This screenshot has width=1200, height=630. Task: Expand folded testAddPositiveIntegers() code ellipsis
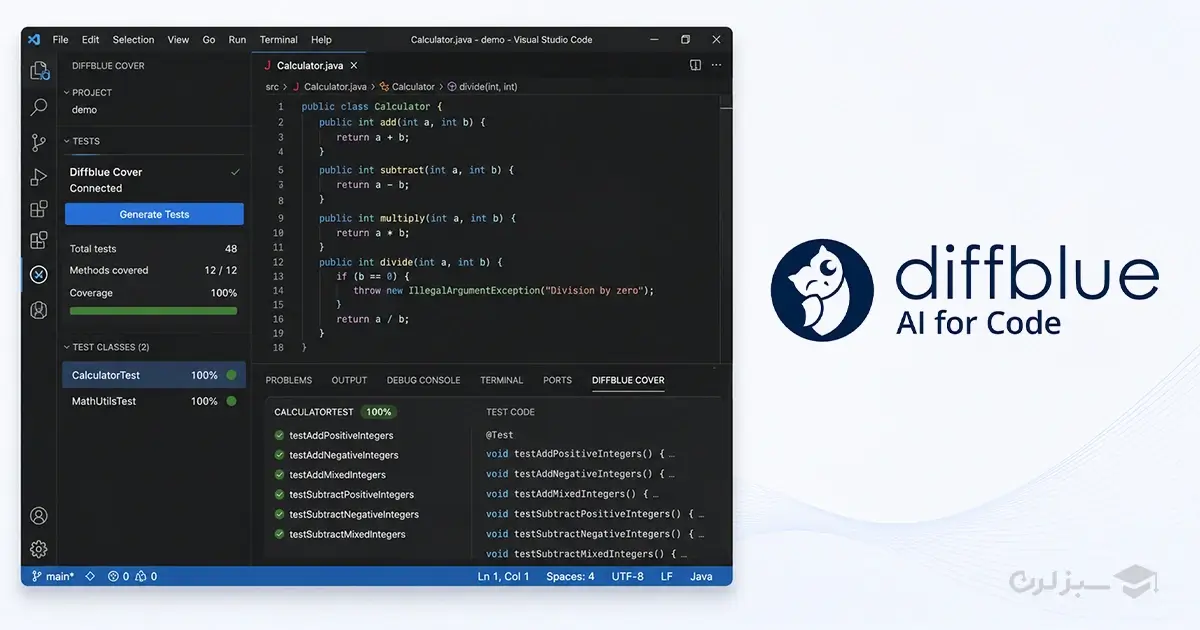pos(671,454)
